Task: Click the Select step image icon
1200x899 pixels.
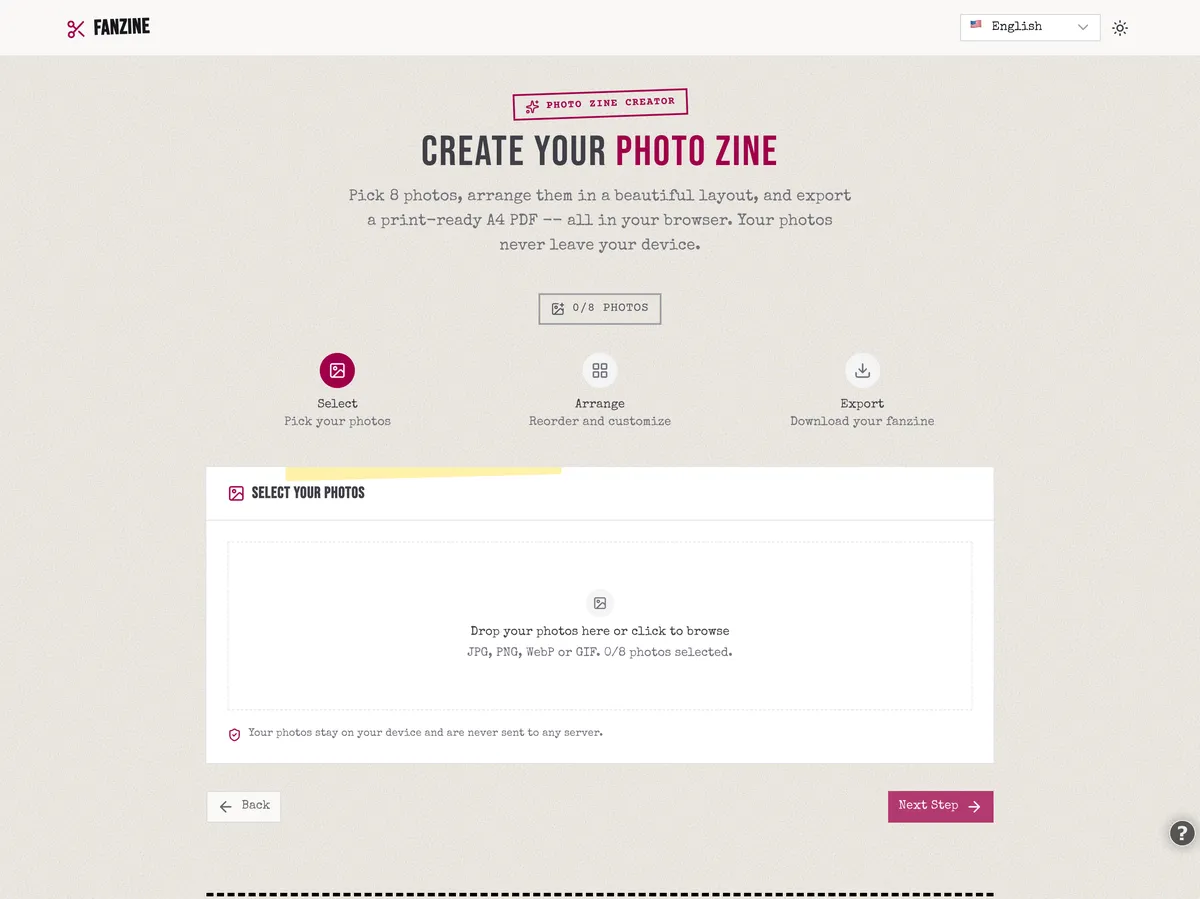Action: point(337,371)
